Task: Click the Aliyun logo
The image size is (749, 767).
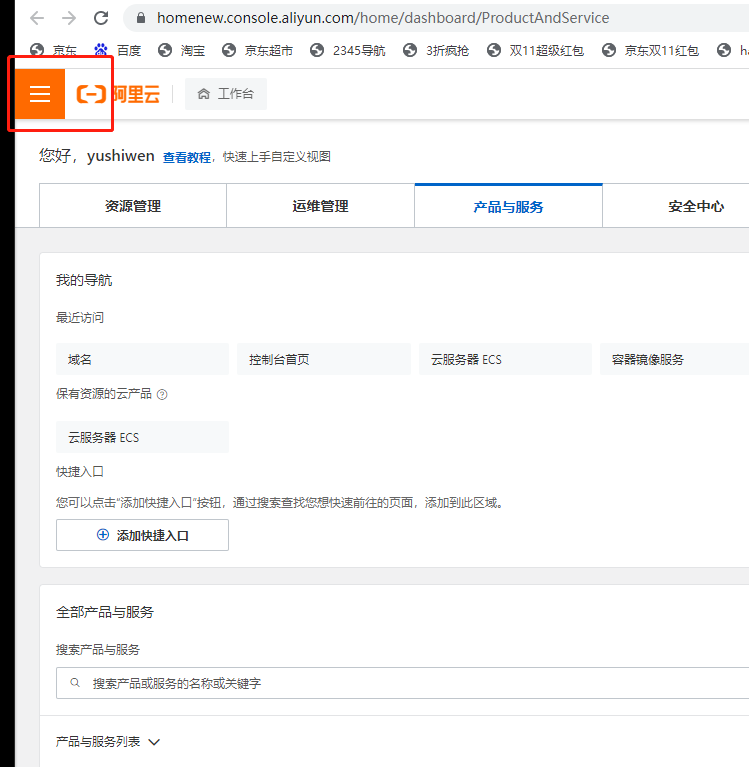Action: [118, 95]
